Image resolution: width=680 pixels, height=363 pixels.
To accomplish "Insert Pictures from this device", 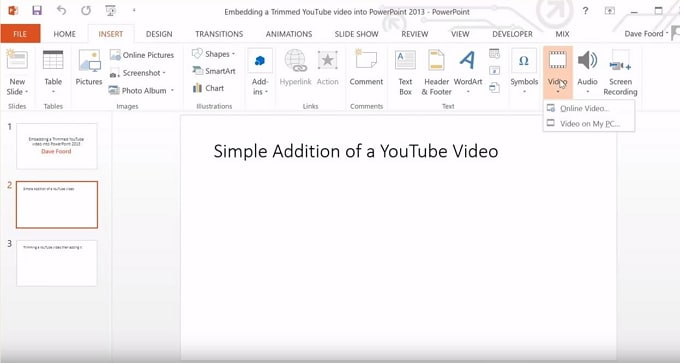I will (x=89, y=68).
